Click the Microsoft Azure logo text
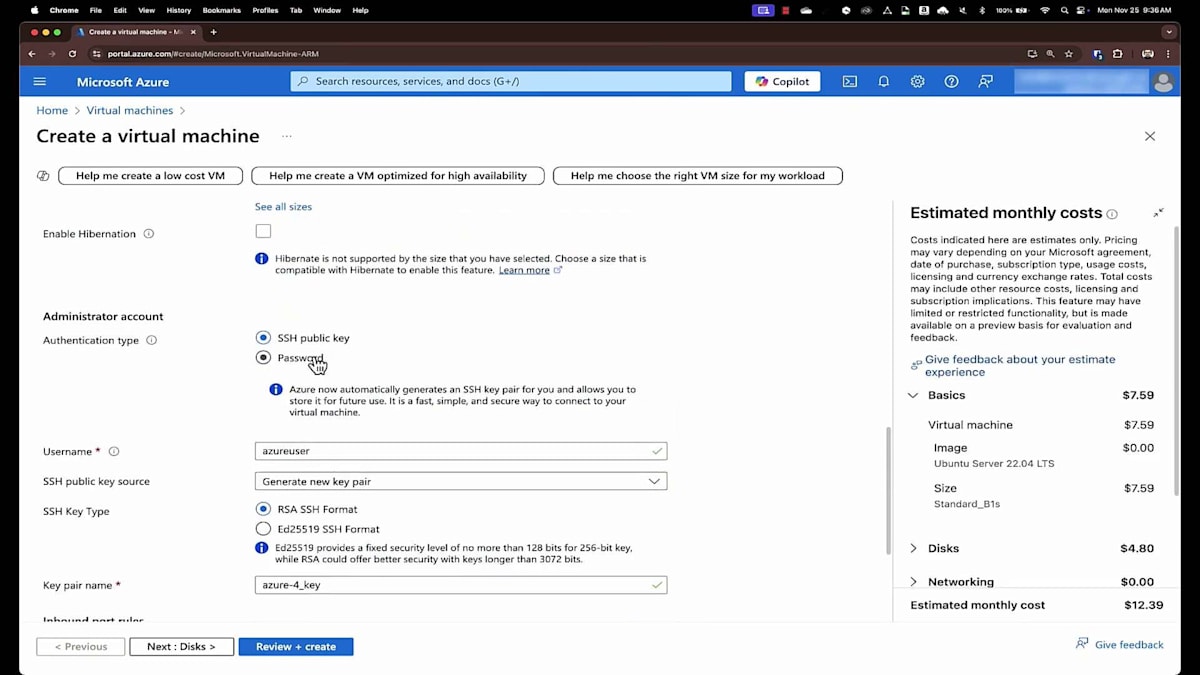The height and width of the screenshot is (675, 1200). tap(123, 82)
